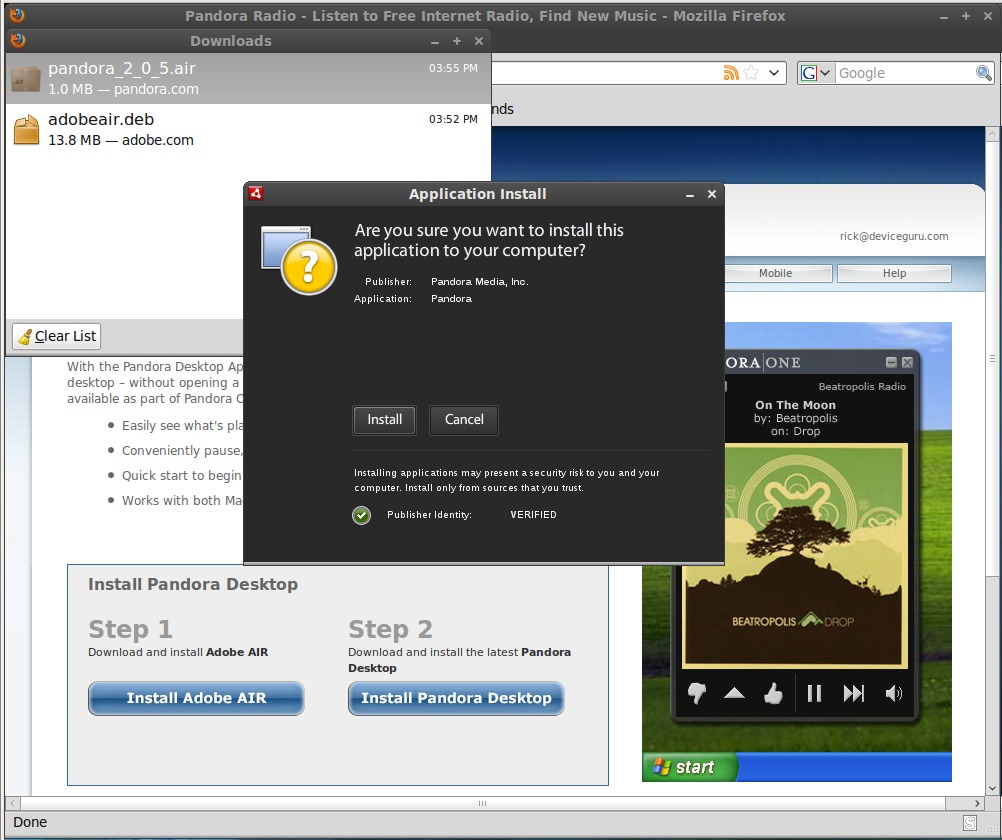
Task: Click the Install Adobe AIR button
Action: point(196,698)
